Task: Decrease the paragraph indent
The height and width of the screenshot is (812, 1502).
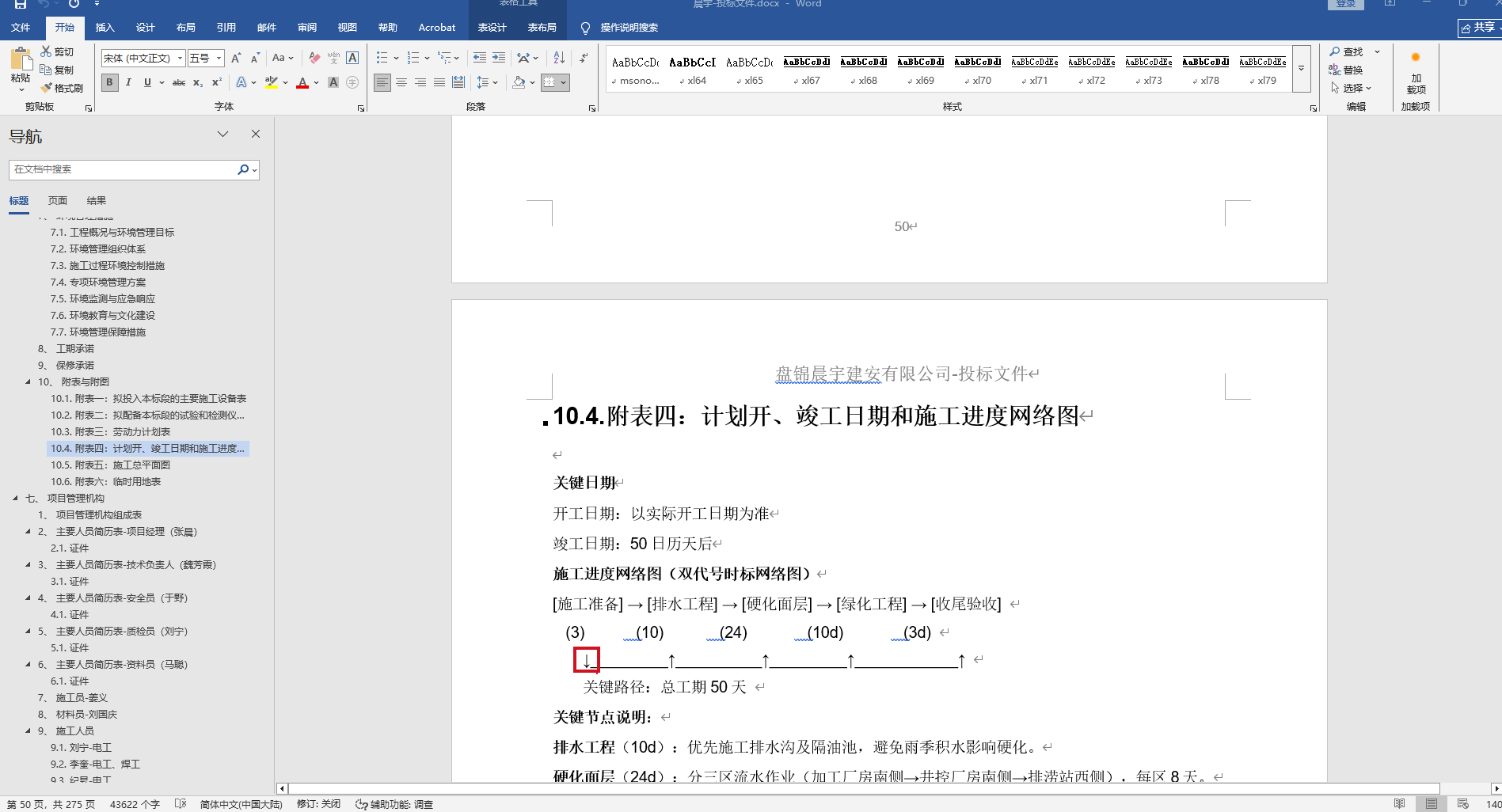Action: click(x=479, y=58)
